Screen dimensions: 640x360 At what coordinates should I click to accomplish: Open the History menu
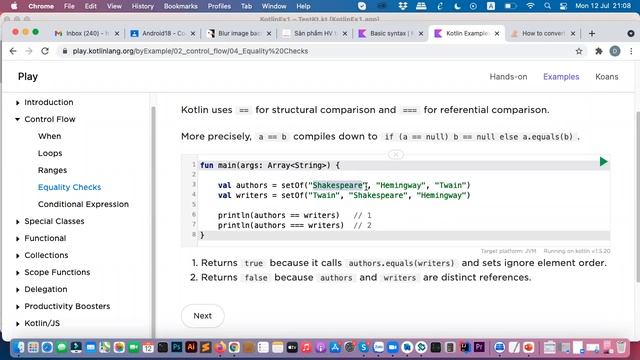click(142, 6)
